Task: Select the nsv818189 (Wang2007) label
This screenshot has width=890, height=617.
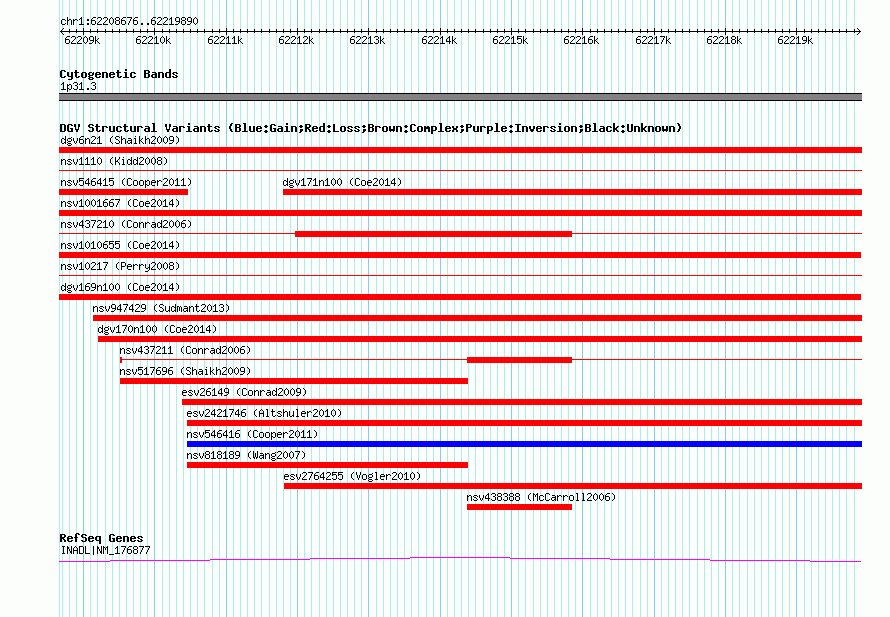Action: pyautogui.click(x=246, y=455)
